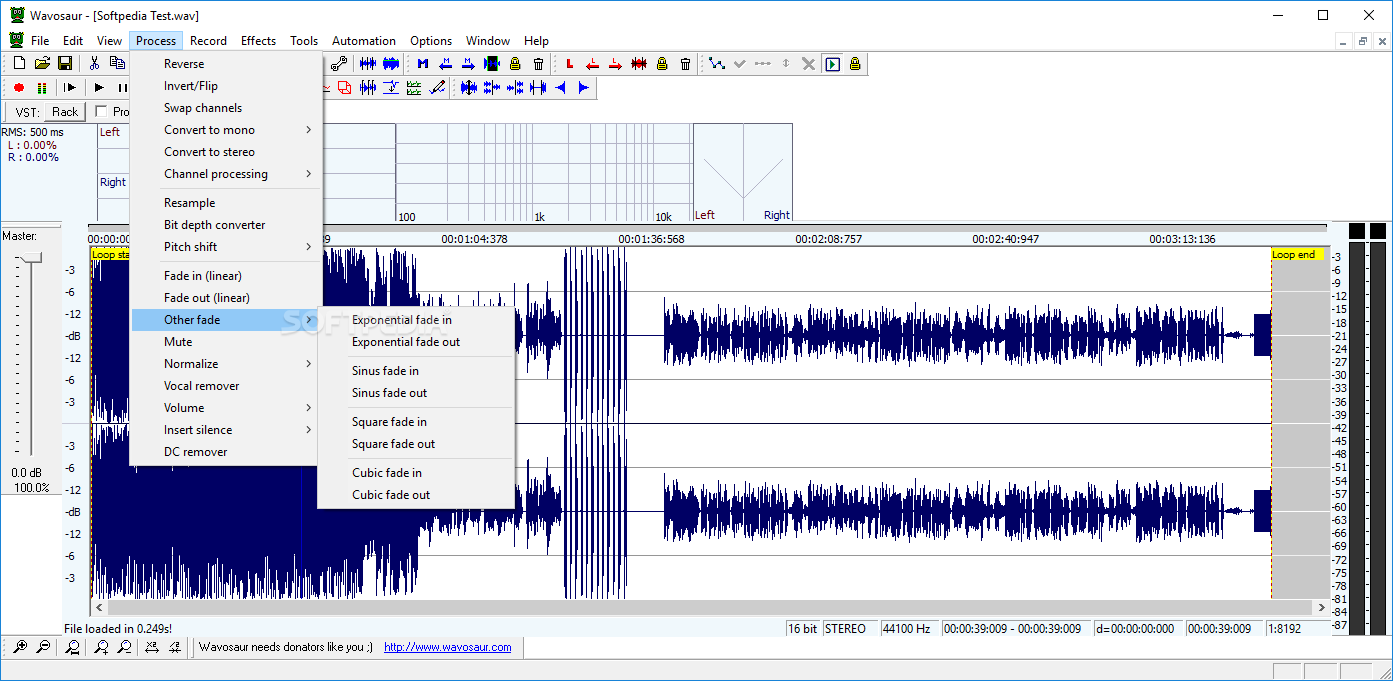Screen dimensions: 1393x681
Task: Click the zoom out magnifier icon
Action: tap(42, 647)
